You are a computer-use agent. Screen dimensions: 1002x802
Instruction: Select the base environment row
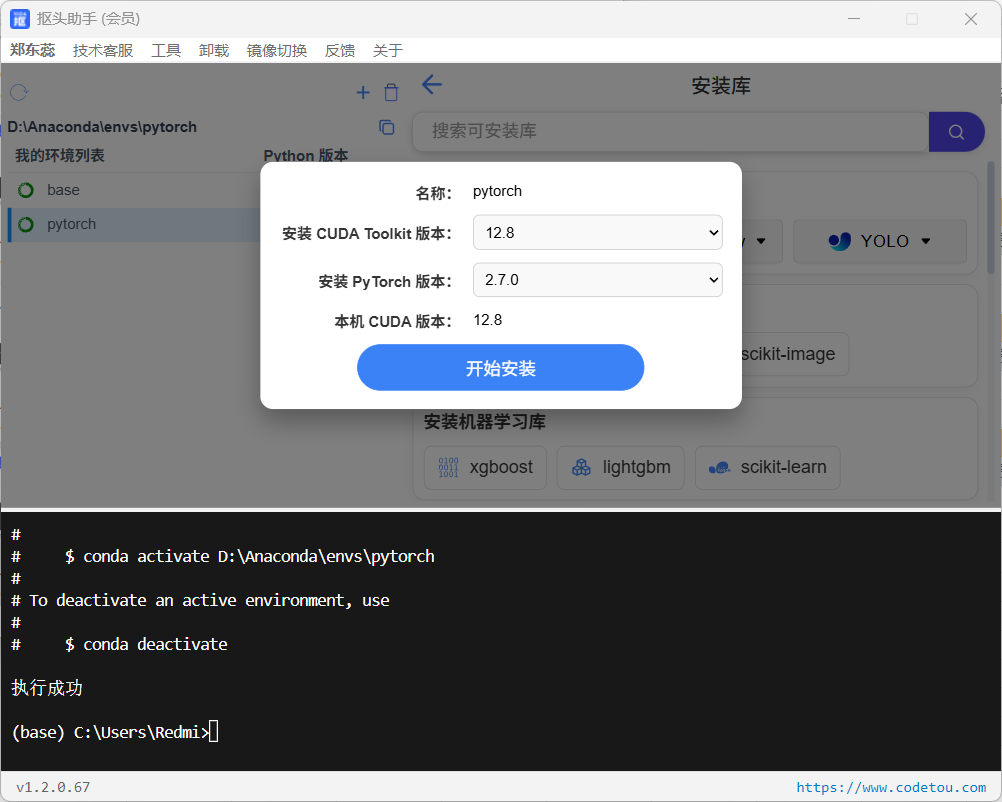(x=133, y=190)
